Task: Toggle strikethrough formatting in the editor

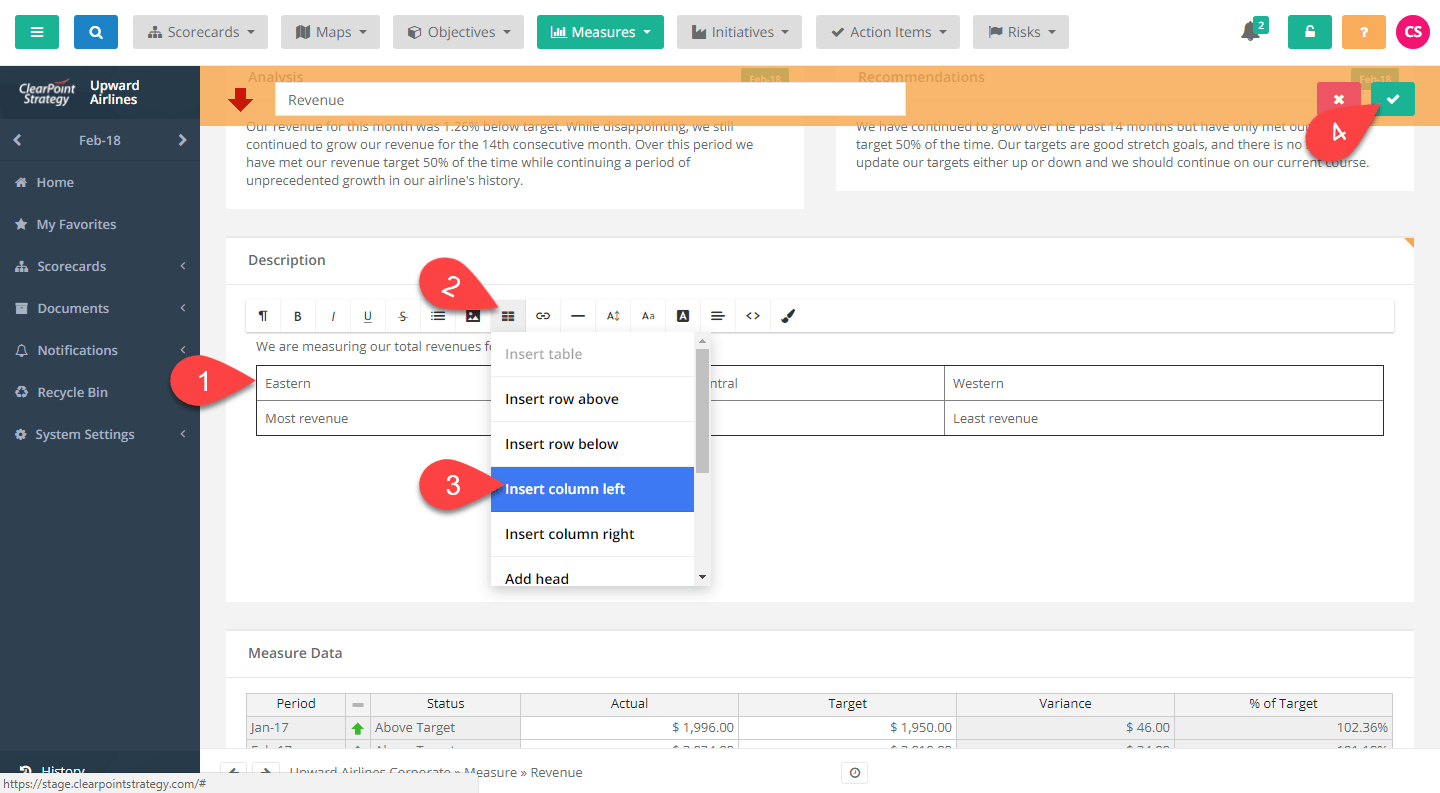Action: (402, 315)
